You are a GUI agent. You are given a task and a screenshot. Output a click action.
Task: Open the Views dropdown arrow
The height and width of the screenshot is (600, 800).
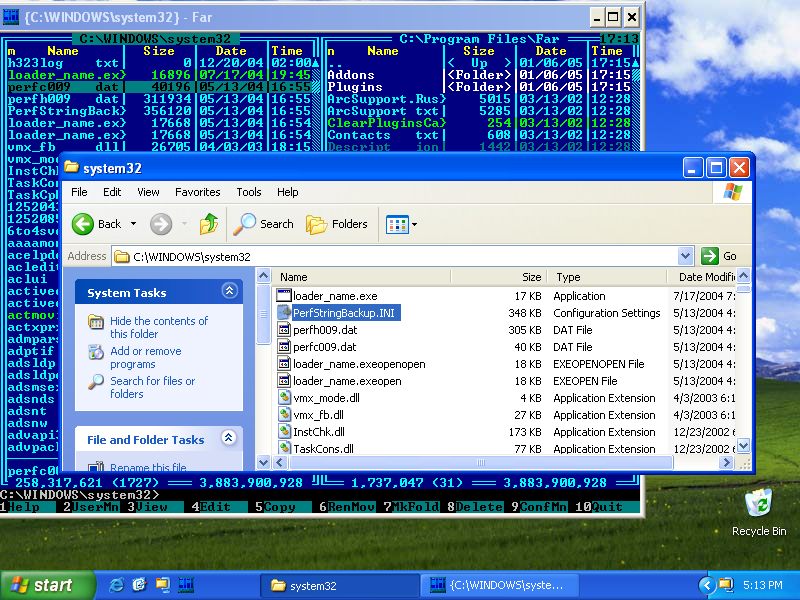(x=414, y=224)
